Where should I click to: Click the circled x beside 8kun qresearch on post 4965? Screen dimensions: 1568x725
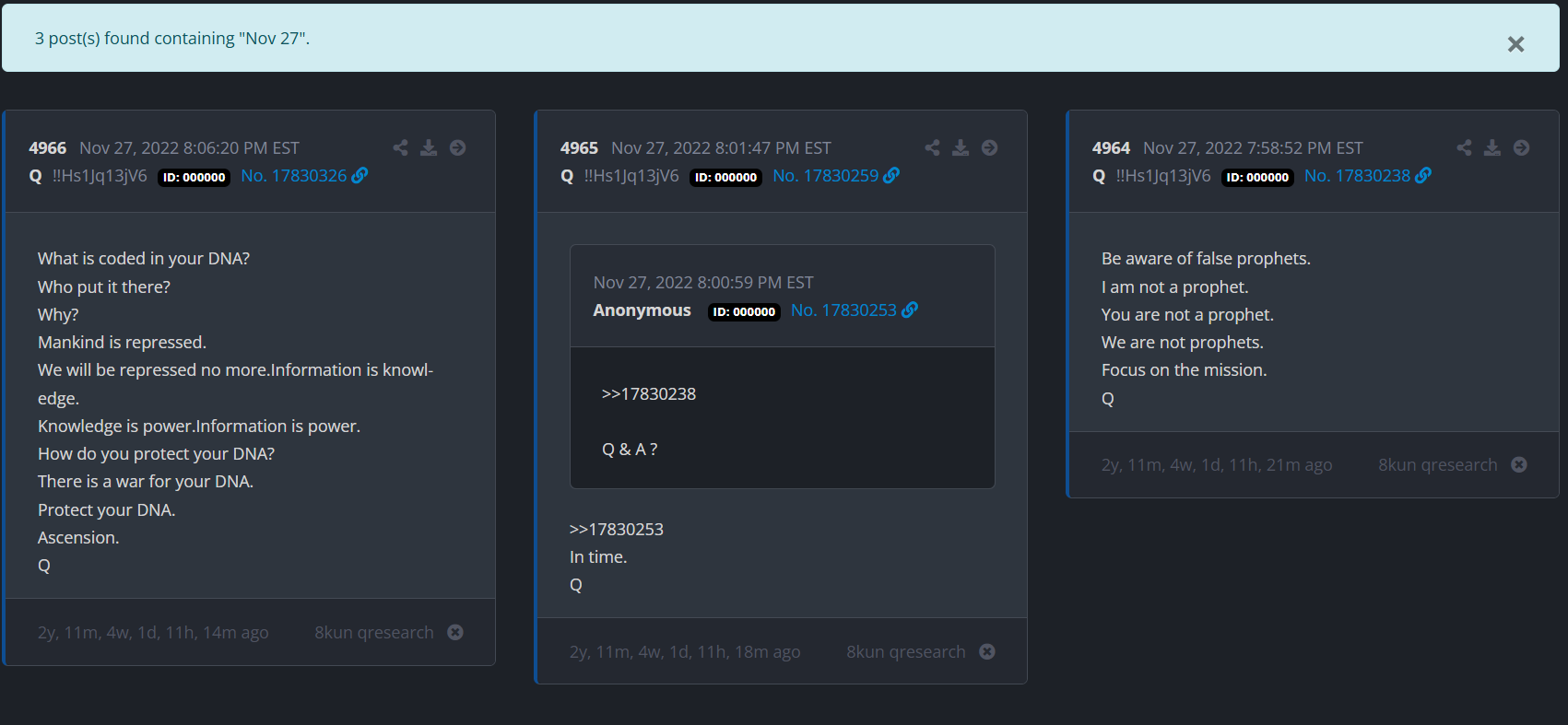point(987,651)
